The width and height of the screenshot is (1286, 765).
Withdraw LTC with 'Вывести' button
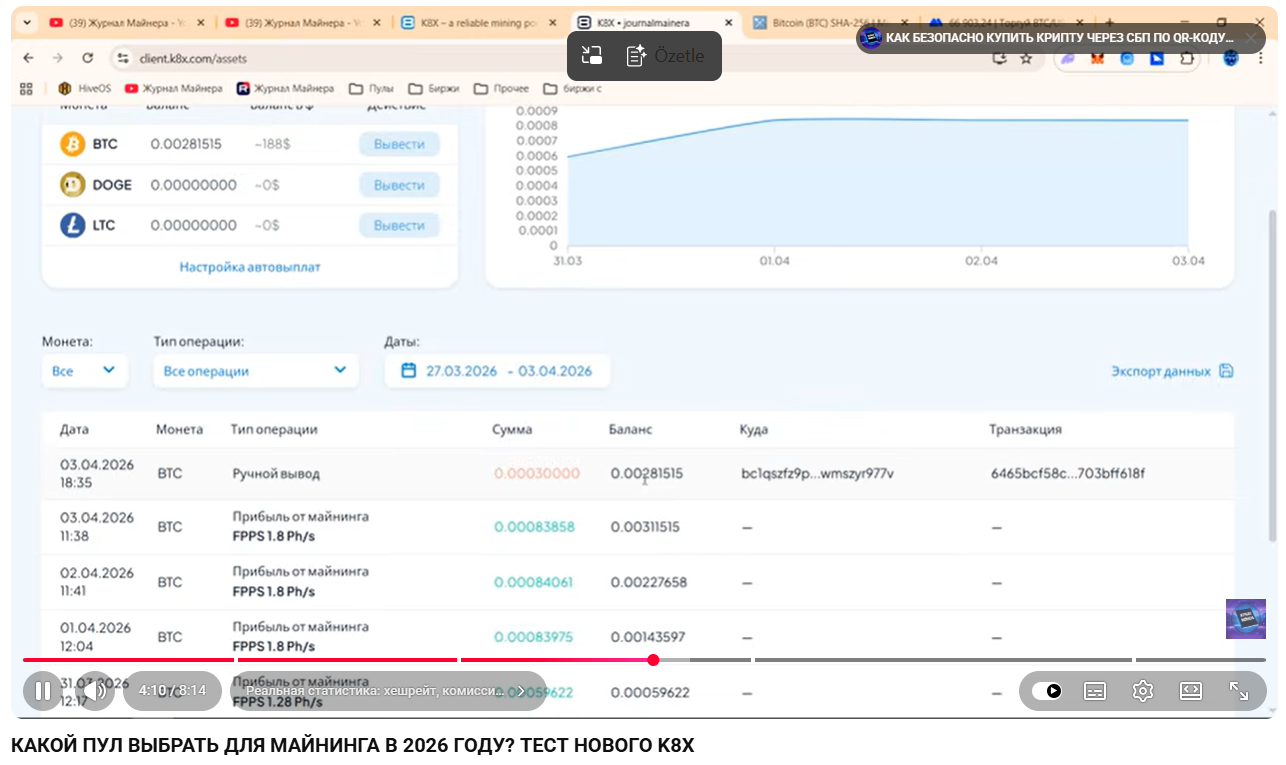[399, 226]
